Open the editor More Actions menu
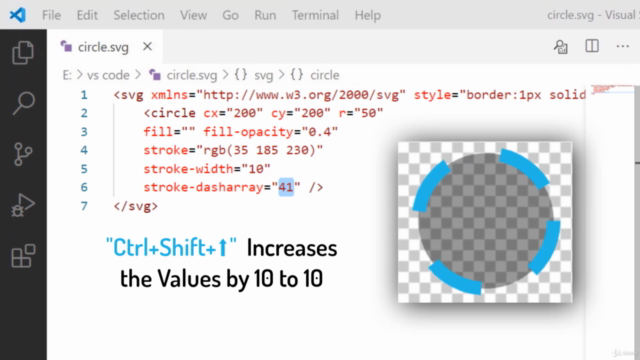Image resolution: width=640 pixels, height=360 pixels. (622, 46)
